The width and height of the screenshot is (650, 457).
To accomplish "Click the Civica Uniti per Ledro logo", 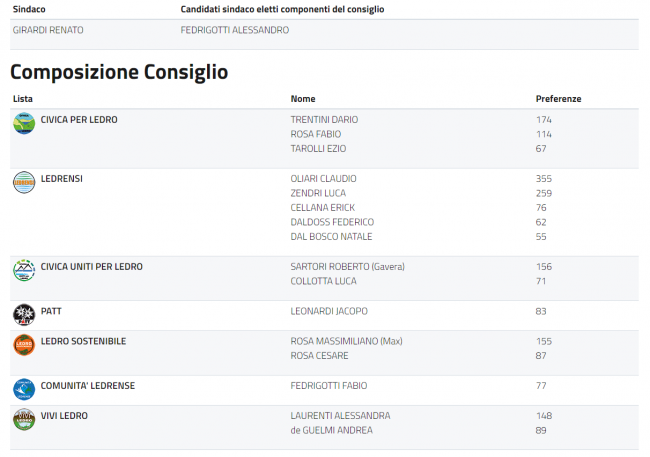I will pos(24,271).
